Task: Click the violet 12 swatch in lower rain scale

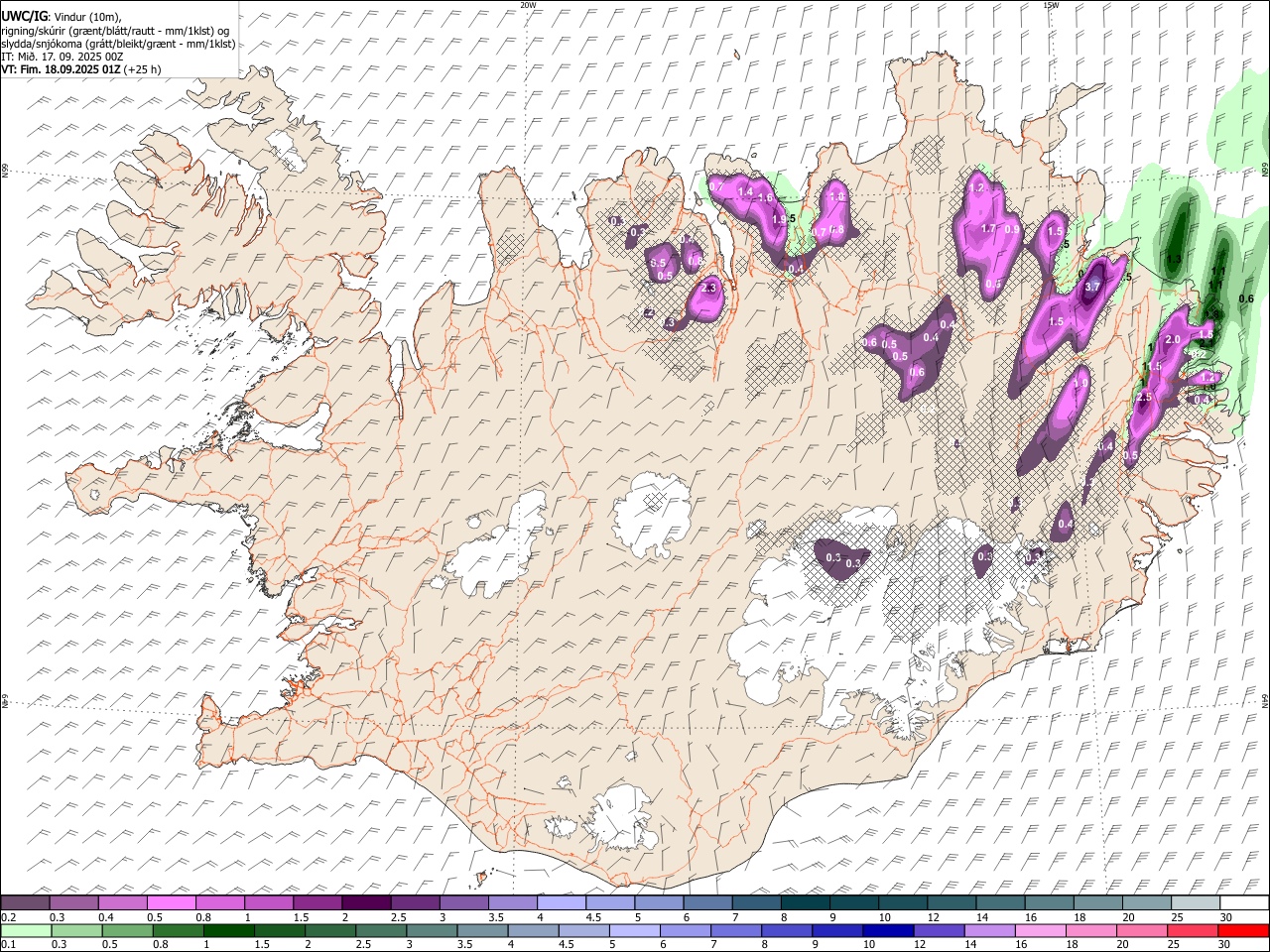Action: pyautogui.click(x=939, y=931)
